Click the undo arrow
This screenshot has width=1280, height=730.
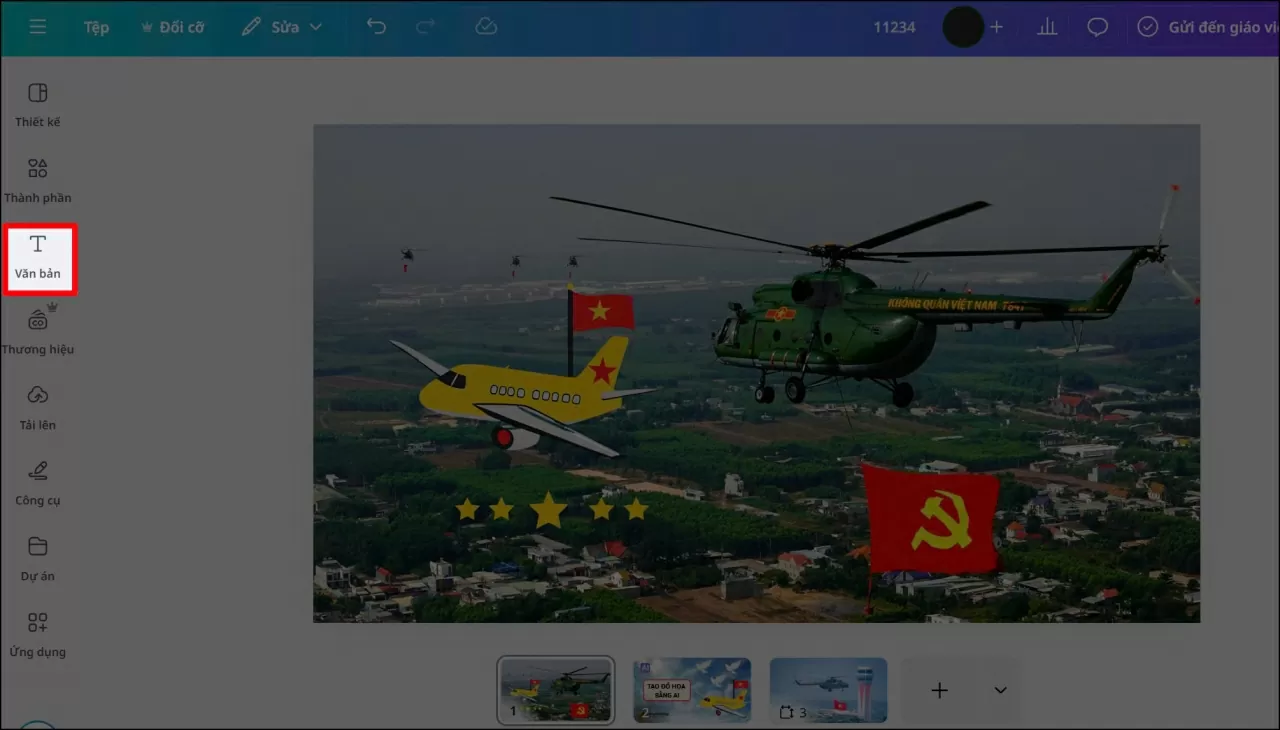376,27
